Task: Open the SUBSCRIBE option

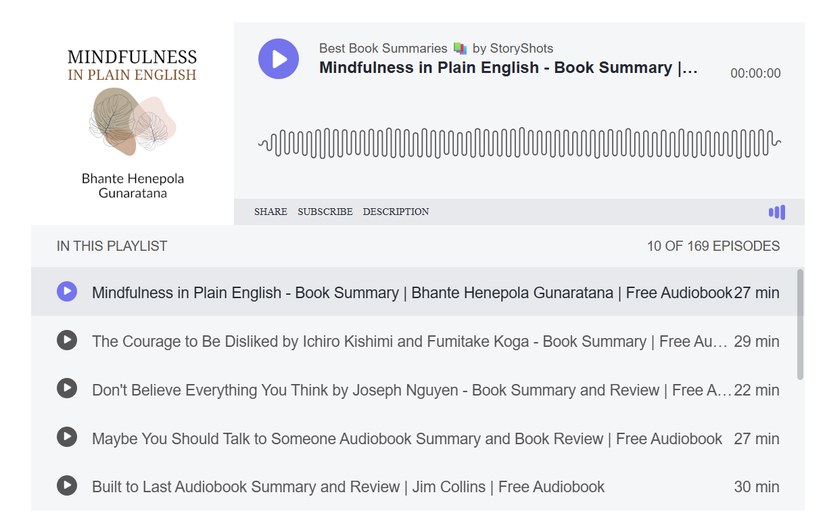Action: (325, 212)
